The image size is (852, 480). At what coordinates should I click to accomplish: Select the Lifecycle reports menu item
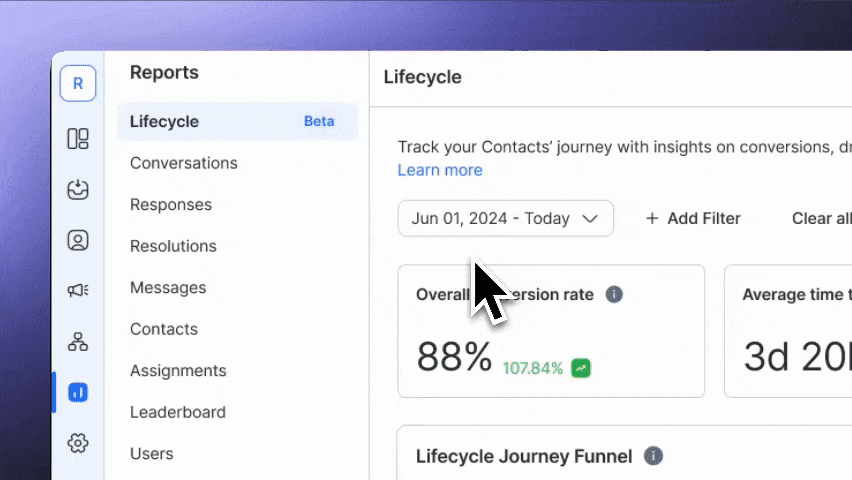(165, 122)
